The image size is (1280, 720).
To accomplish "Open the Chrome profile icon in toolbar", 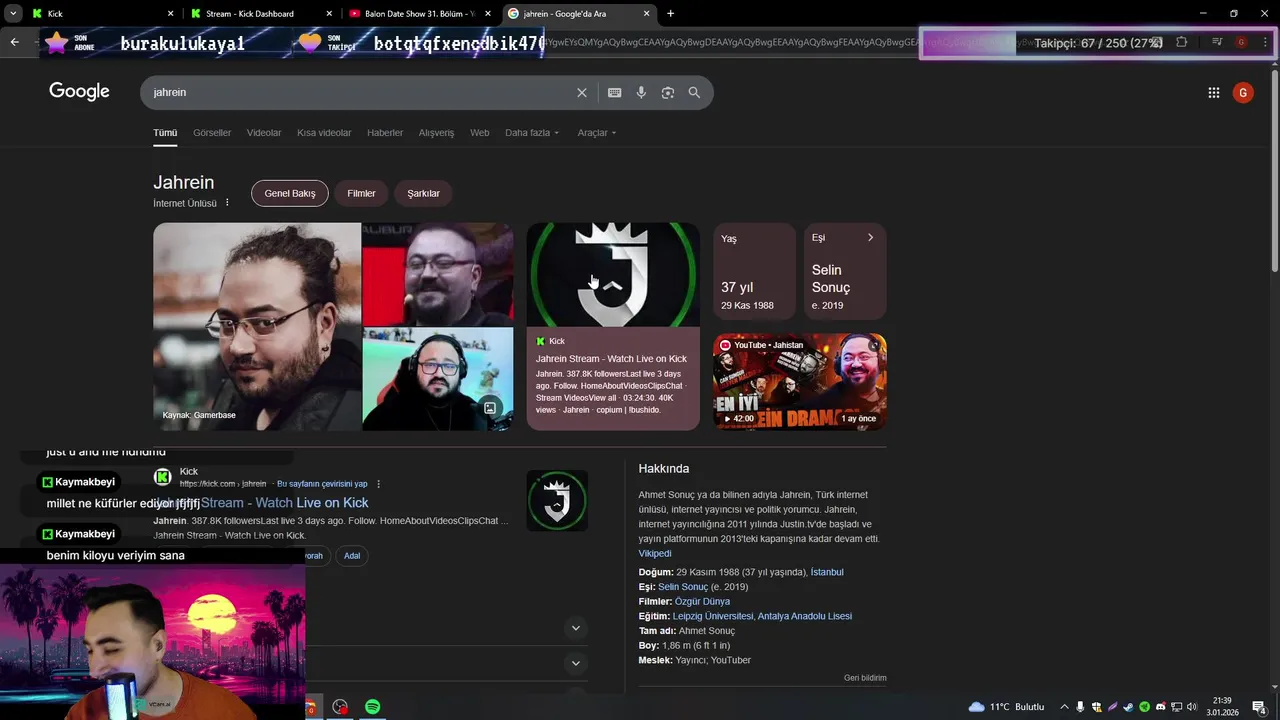I will [1241, 42].
